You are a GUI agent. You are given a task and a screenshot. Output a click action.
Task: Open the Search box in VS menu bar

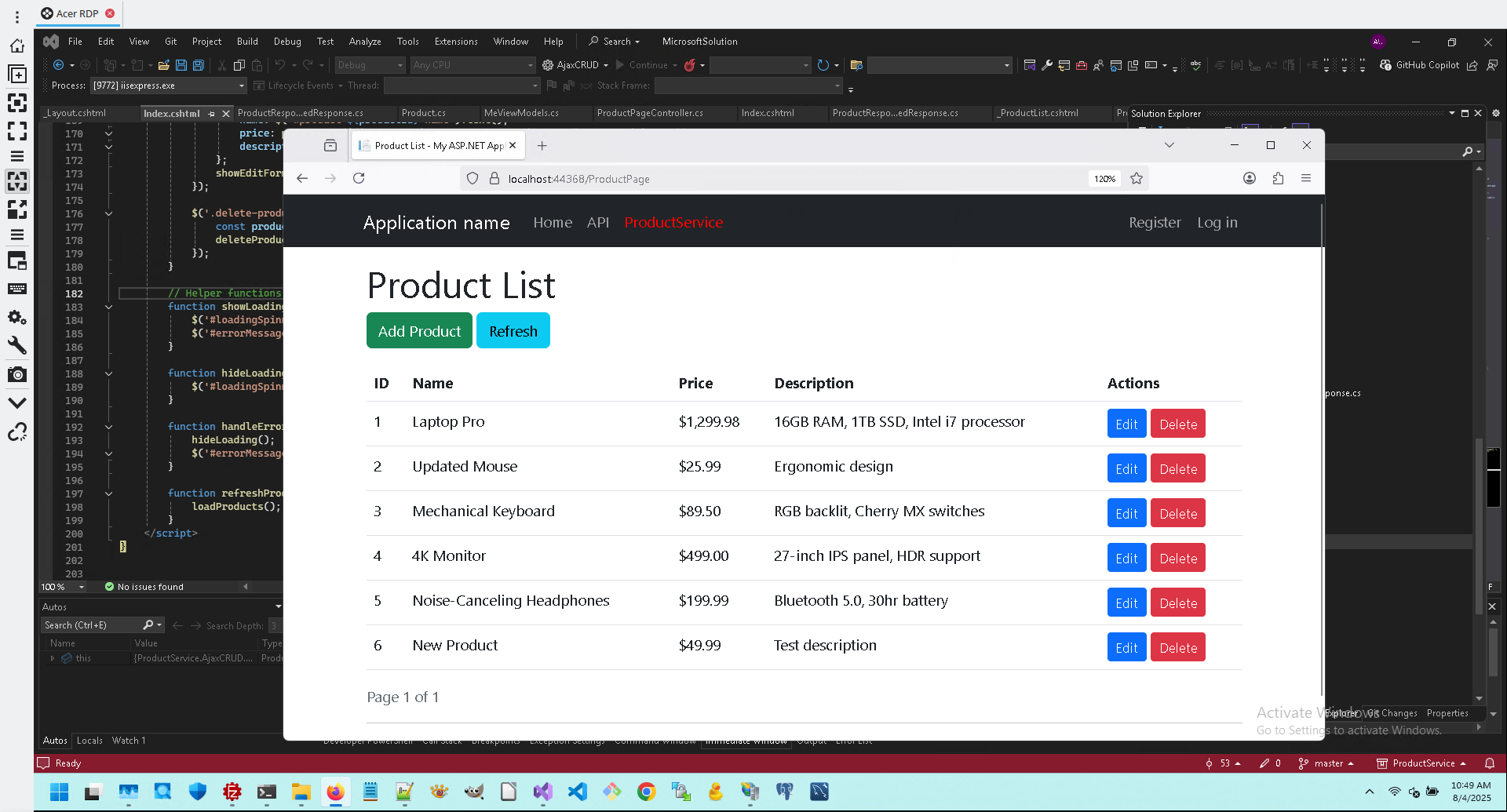615,42
